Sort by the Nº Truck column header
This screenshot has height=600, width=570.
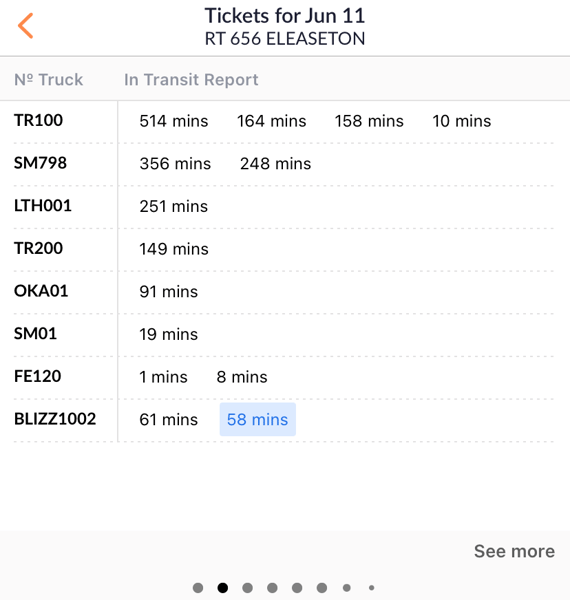tap(49, 80)
